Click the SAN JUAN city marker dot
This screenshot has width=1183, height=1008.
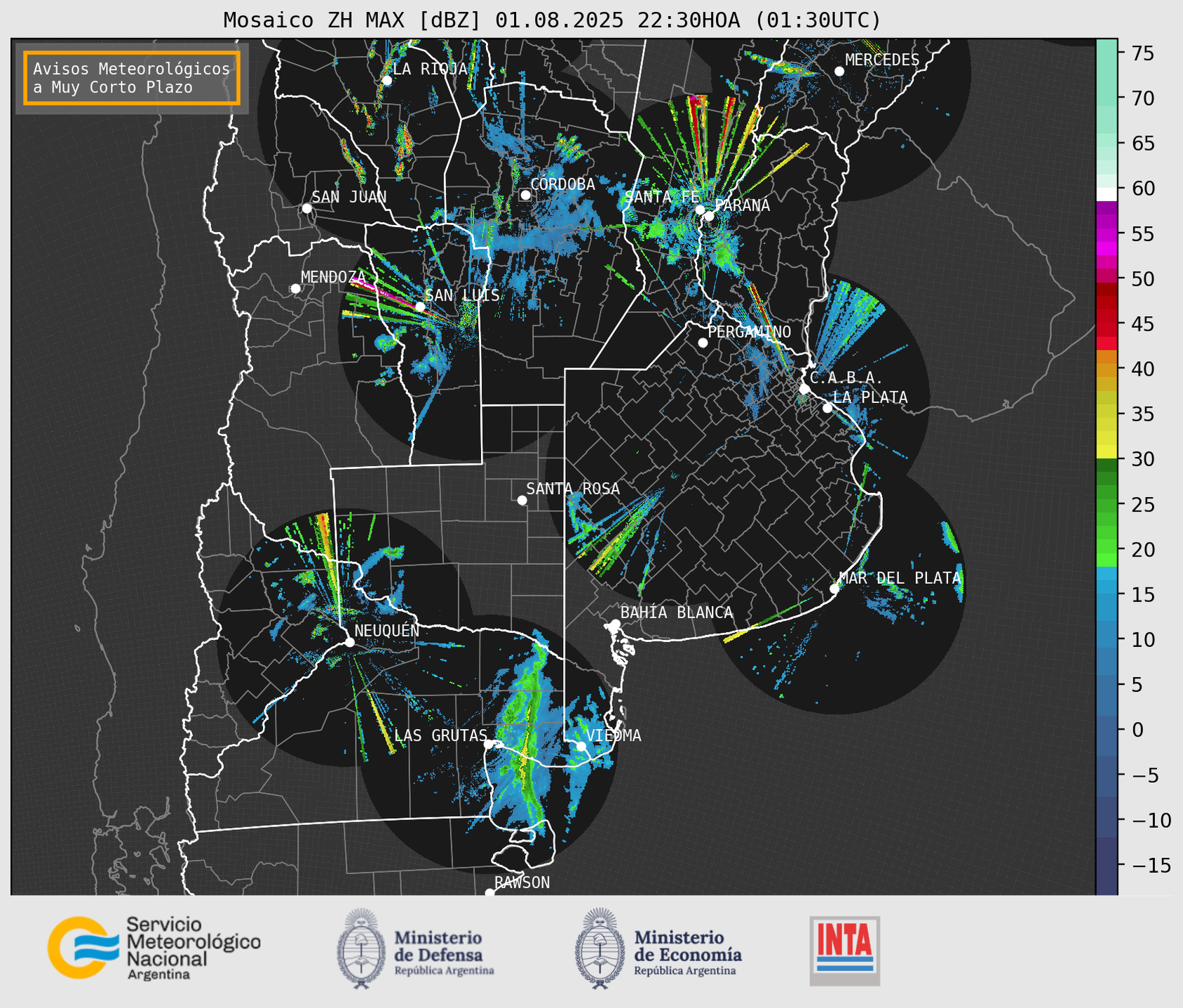(306, 208)
